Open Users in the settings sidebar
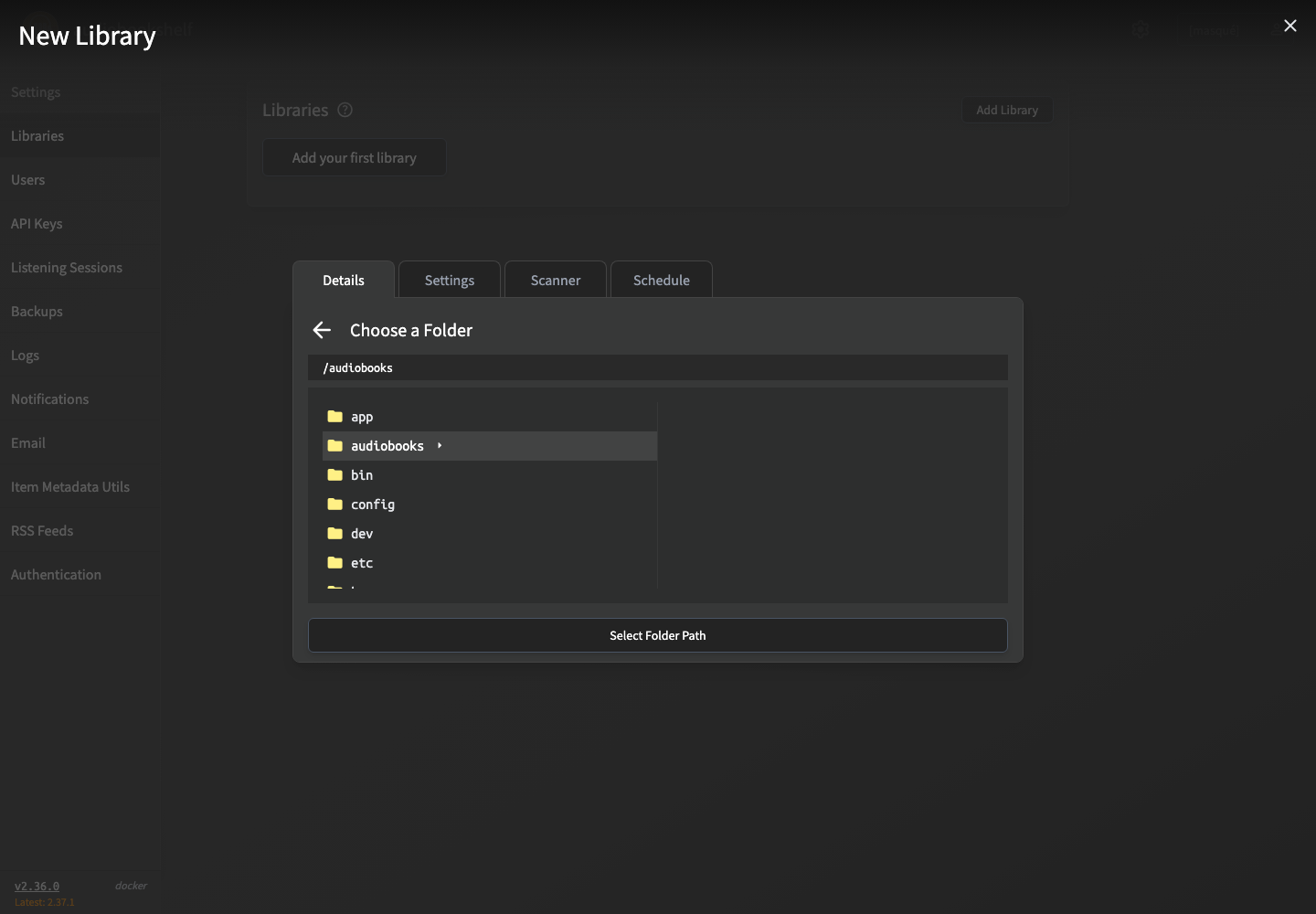This screenshot has width=1316, height=914. [x=80, y=179]
